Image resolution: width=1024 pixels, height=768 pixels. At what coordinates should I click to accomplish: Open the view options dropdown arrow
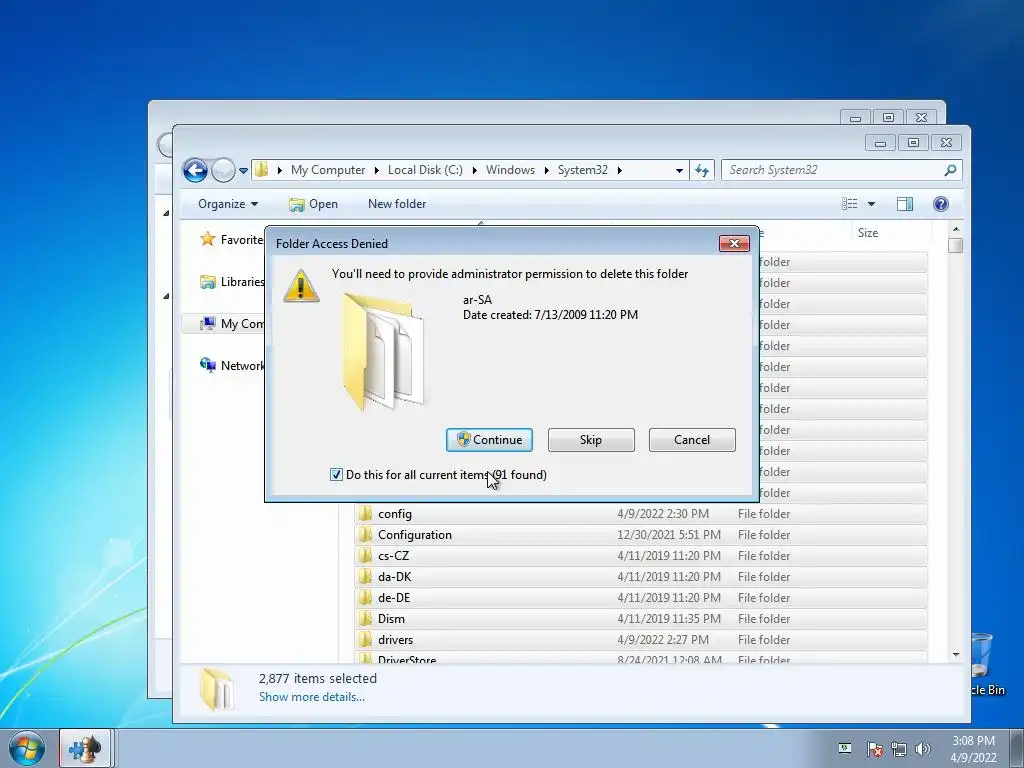coord(871,204)
